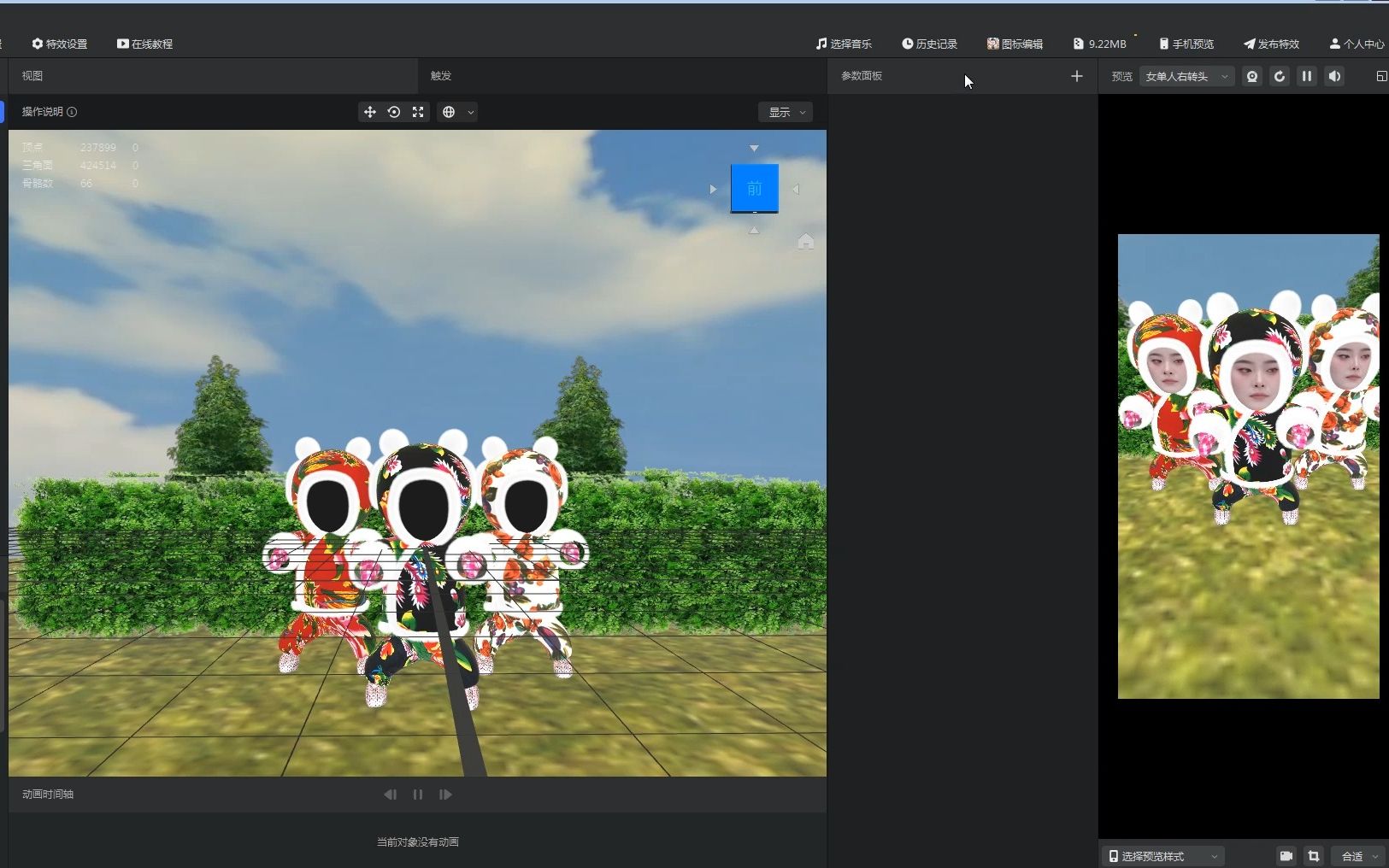Add a parameter with the plus icon
Viewport: 1389px width, 868px height.
[1077, 76]
